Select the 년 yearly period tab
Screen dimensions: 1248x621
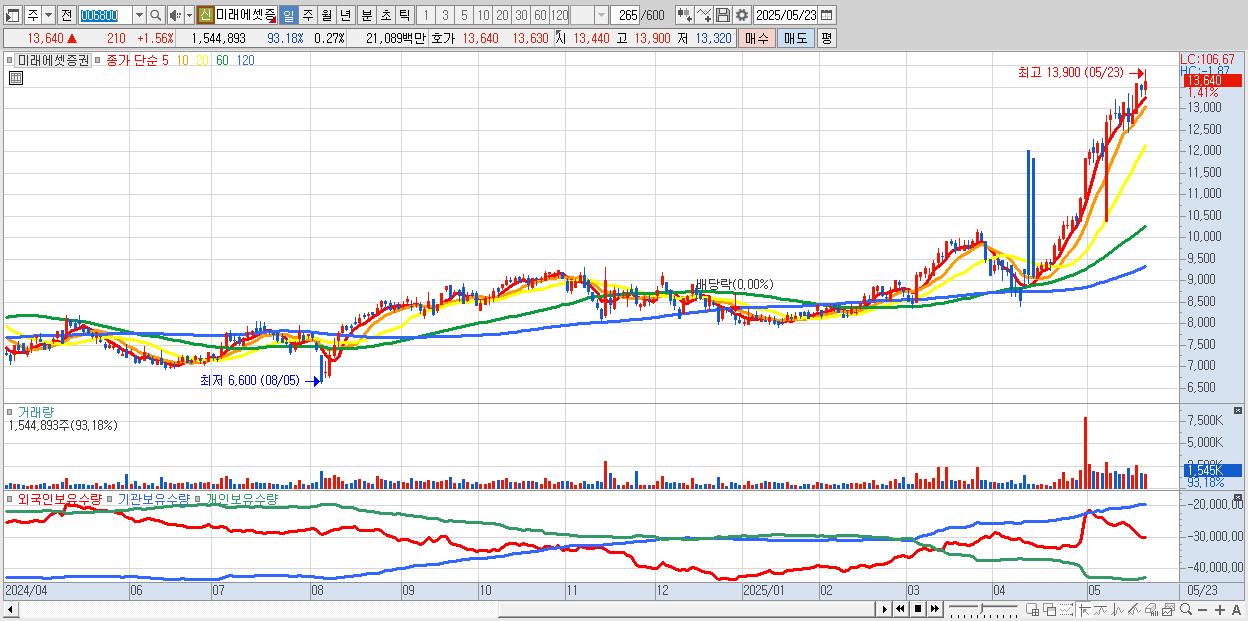345,15
